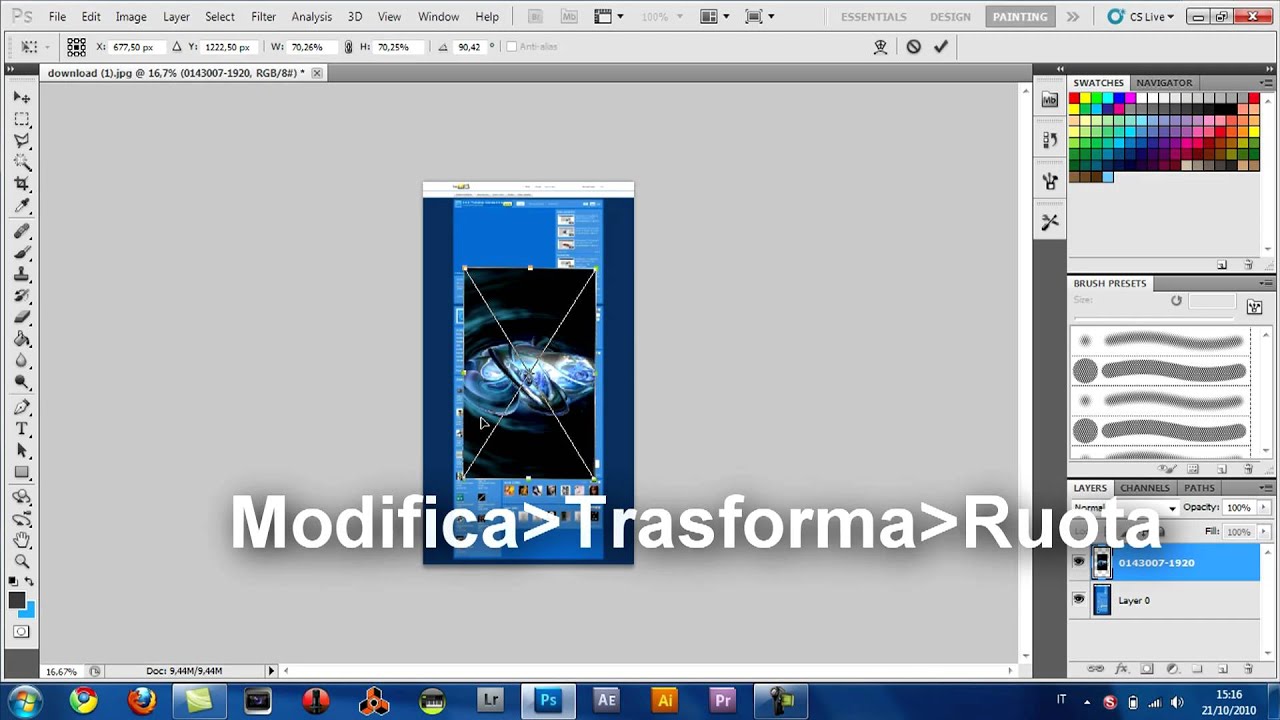Open the Mini Bridge panel icon
This screenshot has height=720, width=1280.
click(x=1049, y=99)
